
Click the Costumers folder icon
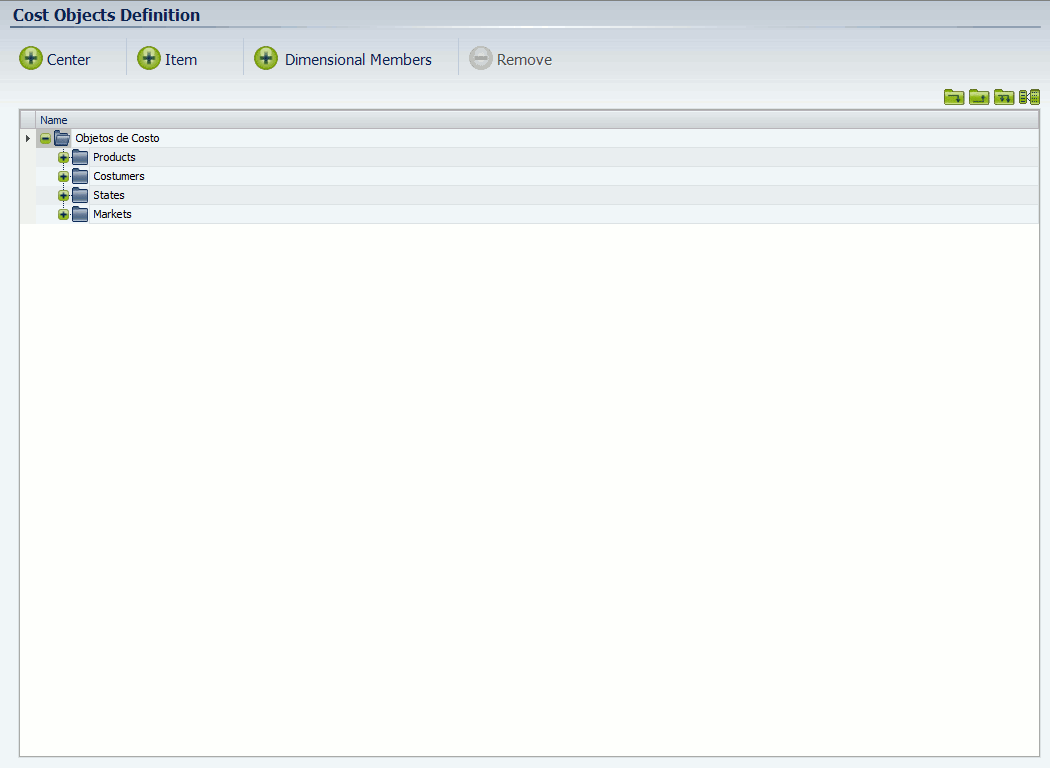(x=80, y=176)
